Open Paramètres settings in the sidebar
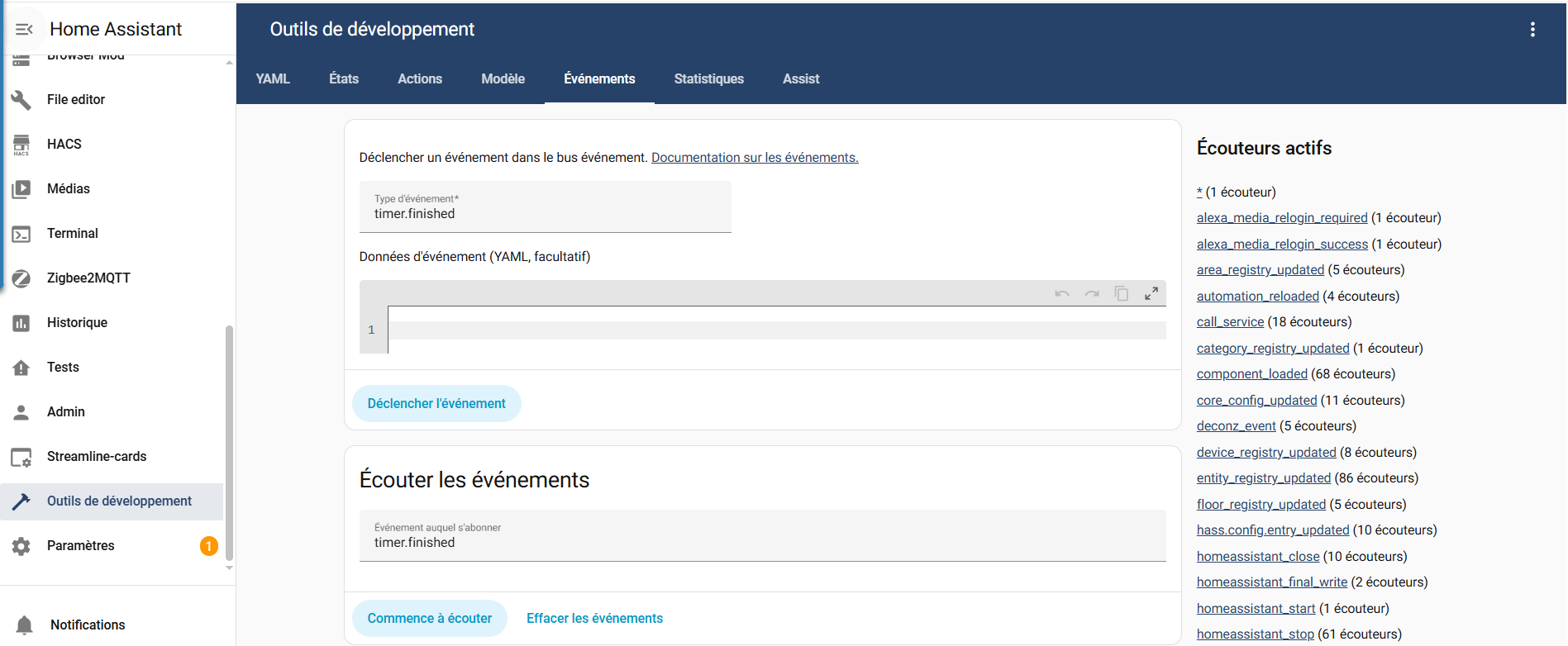The width and height of the screenshot is (1568, 646). click(81, 545)
